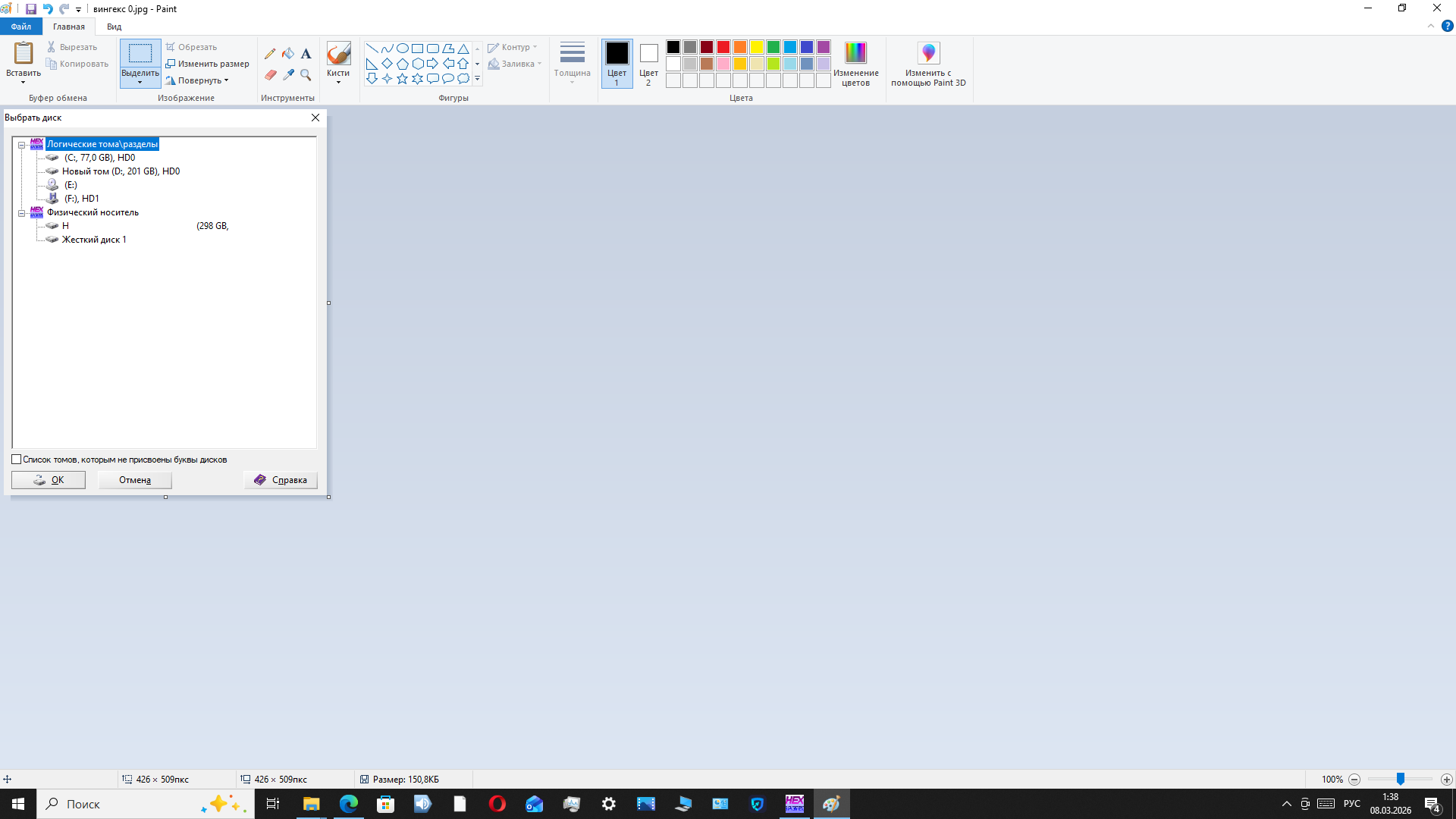The width and height of the screenshot is (1456, 819).
Task: Click the zoom slider handle
Action: (x=1401, y=779)
